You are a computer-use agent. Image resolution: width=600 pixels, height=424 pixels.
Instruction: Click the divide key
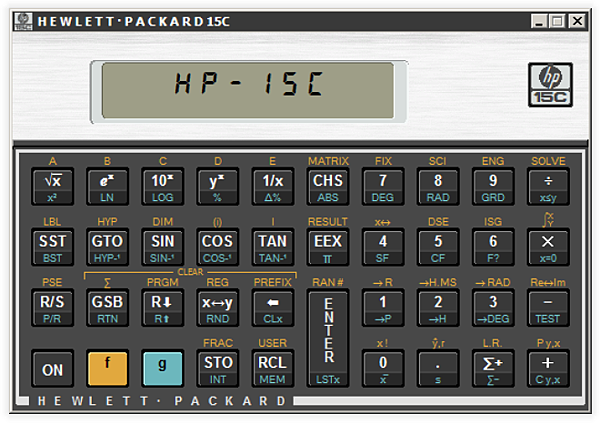[548, 187]
